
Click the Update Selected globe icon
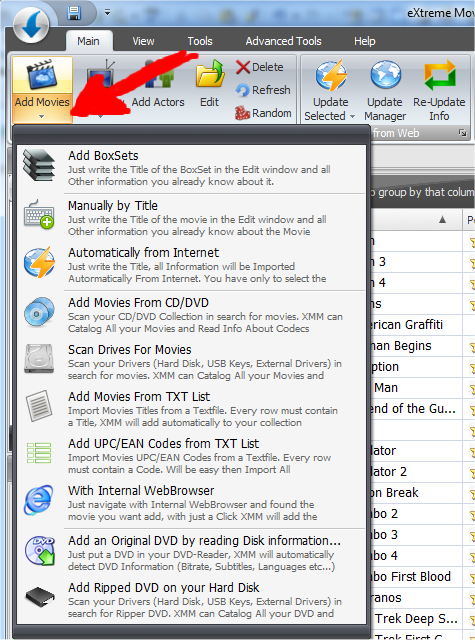(x=331, y=75)
